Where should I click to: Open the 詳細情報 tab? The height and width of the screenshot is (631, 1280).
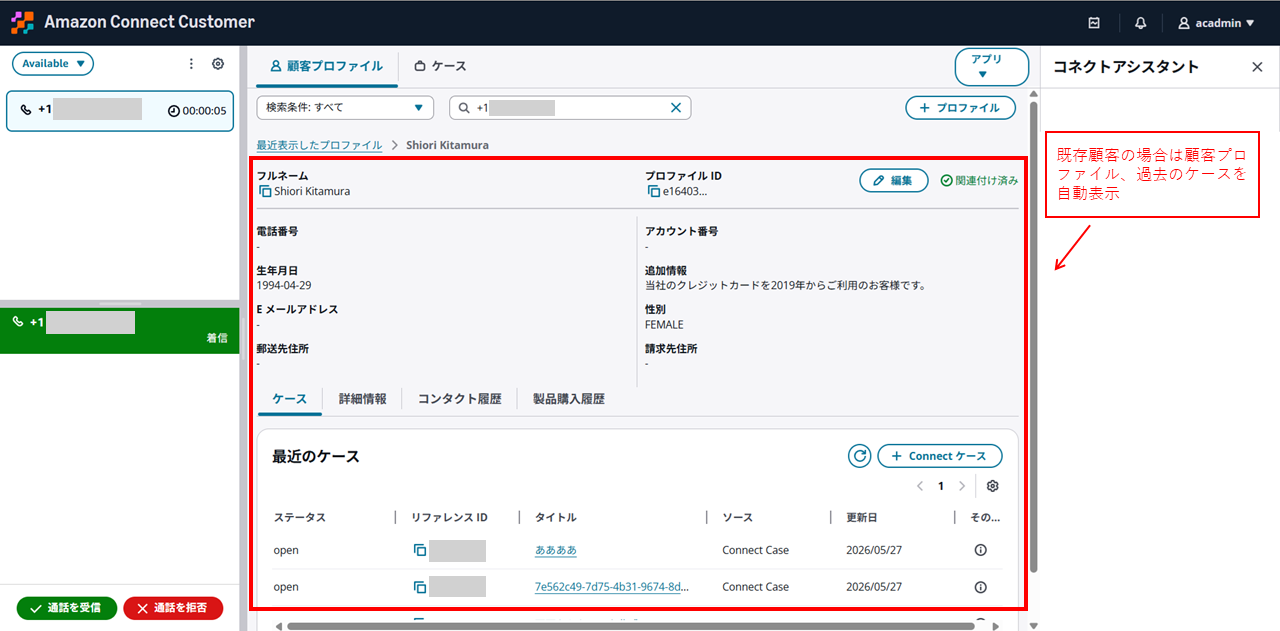pos(363,398)
